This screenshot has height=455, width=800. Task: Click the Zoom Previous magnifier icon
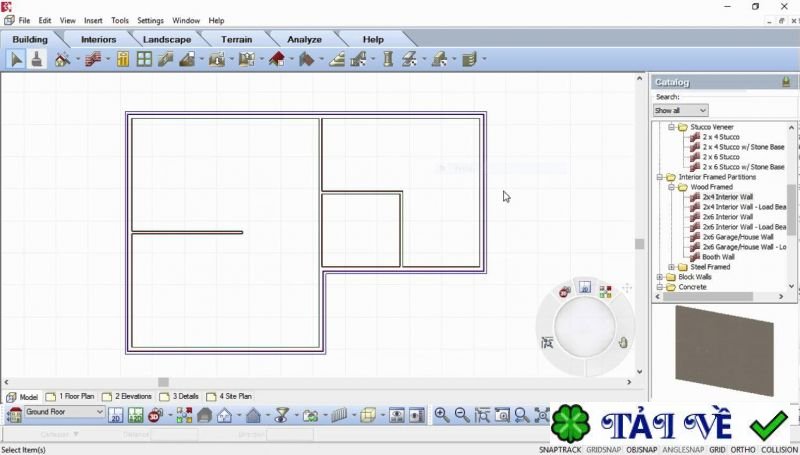[522, 415]
